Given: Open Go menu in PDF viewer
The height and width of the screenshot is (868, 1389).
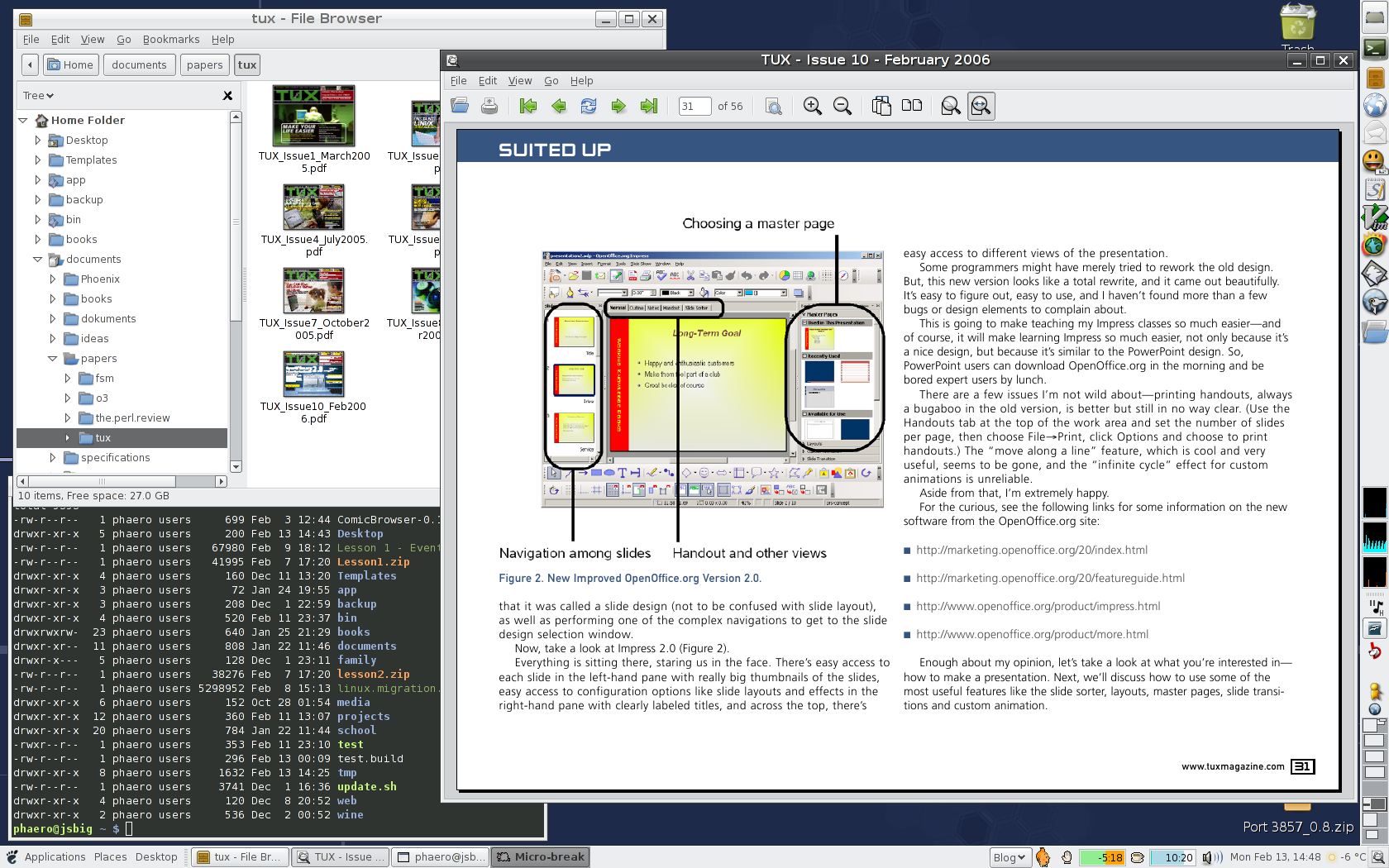Looking at the screenshot, I should [x=551, y=81].
